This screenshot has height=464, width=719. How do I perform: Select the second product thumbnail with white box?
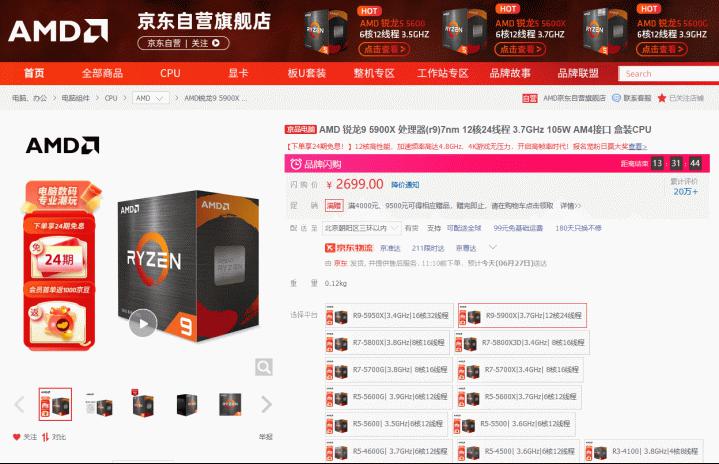click(99, 405)
